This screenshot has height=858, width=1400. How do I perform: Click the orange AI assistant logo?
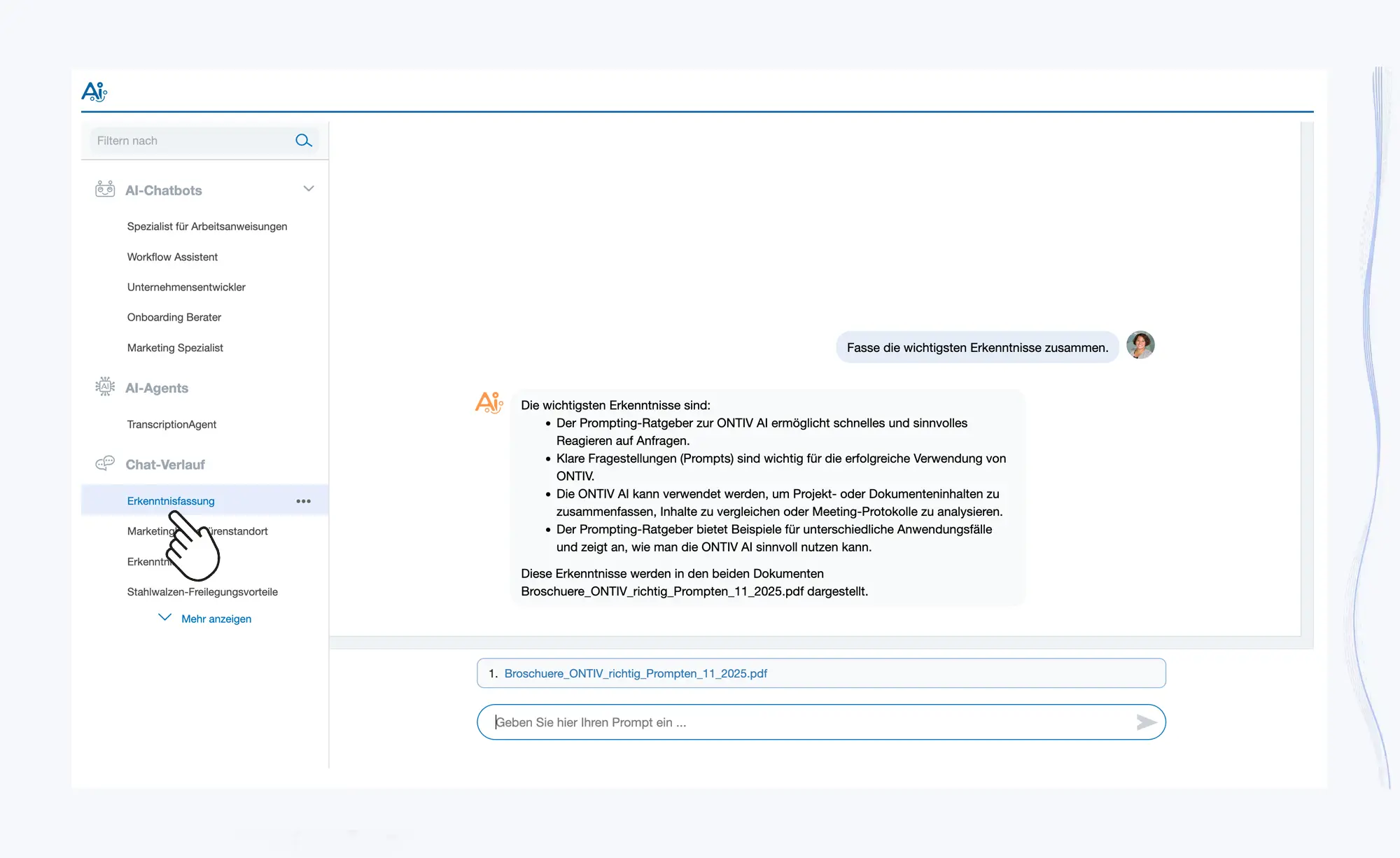(x=489, y=402)
